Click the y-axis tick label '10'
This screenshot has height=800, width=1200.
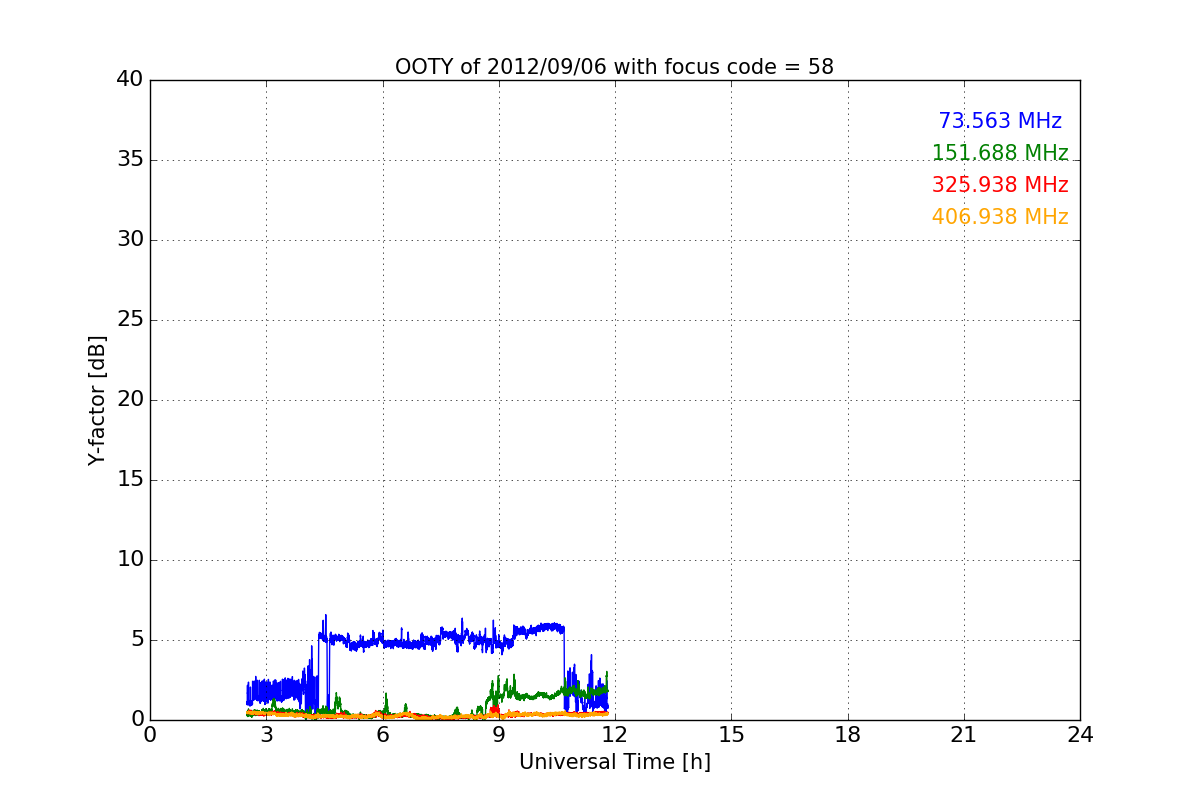130,560
